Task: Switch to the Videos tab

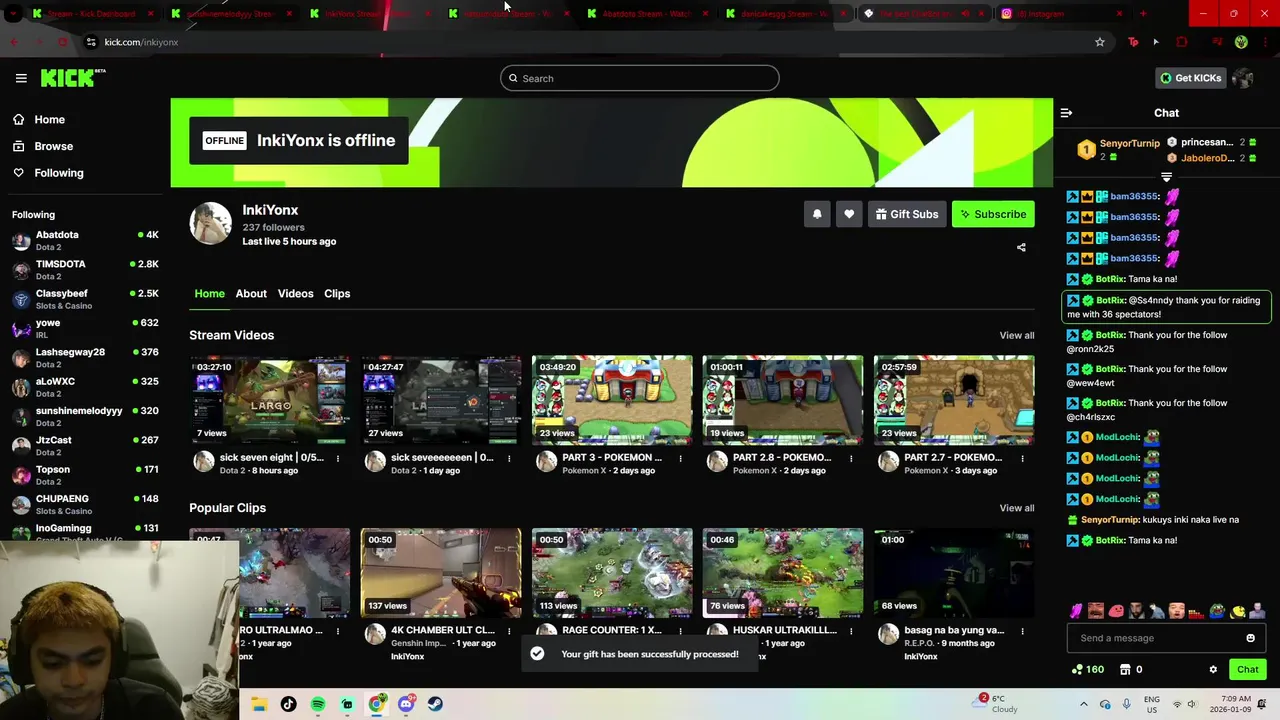Action: click(295, 293)
